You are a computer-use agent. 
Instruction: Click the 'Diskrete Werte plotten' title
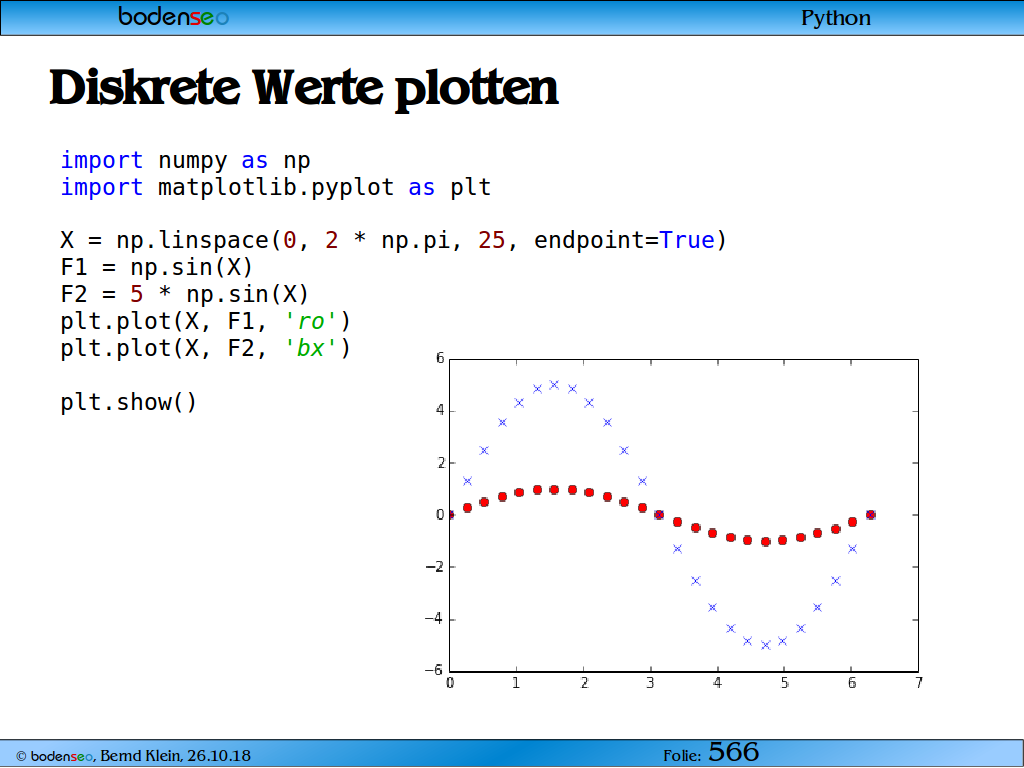[x=304, y=88]
